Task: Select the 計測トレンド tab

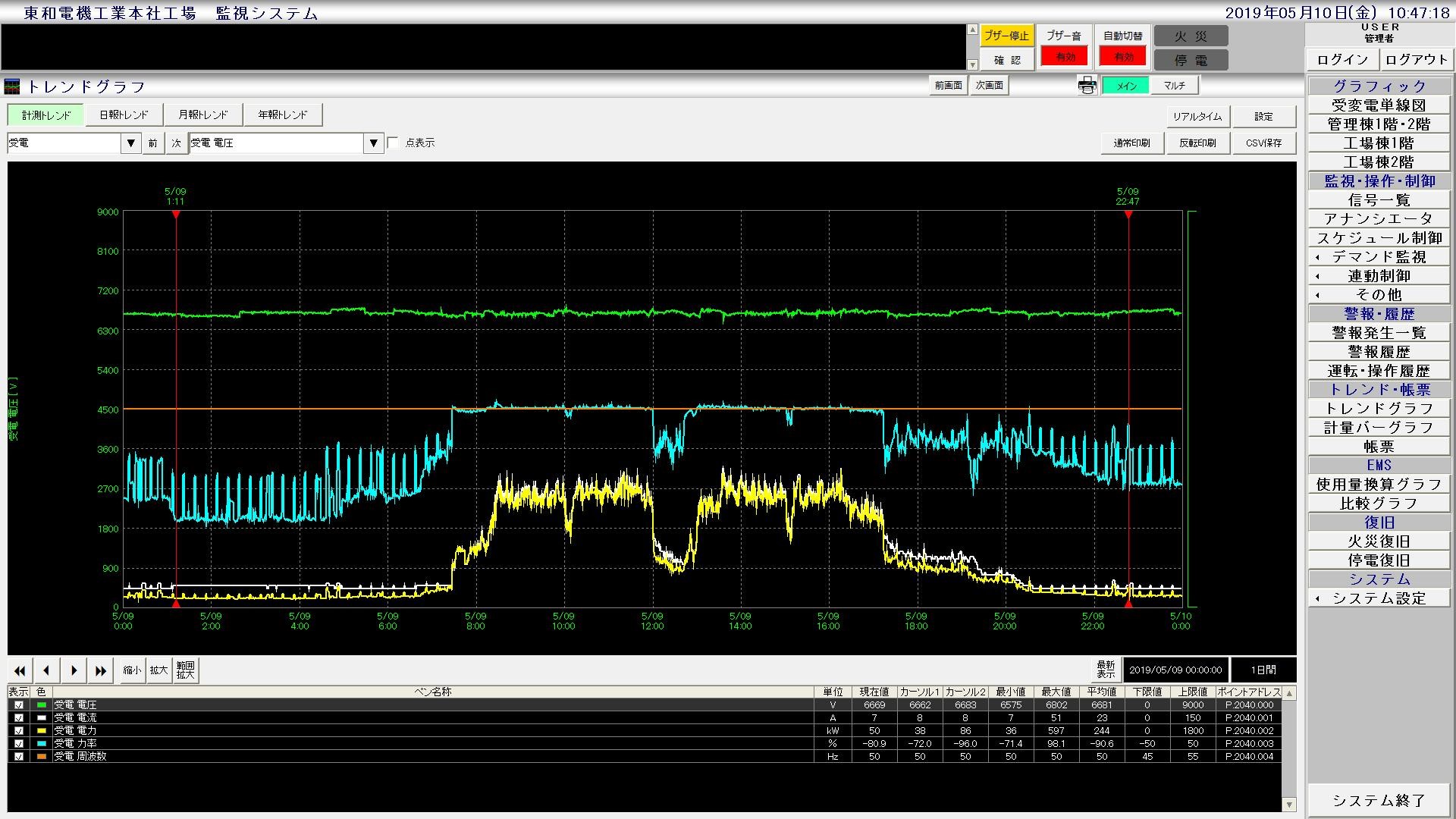Action: [46, 115]
